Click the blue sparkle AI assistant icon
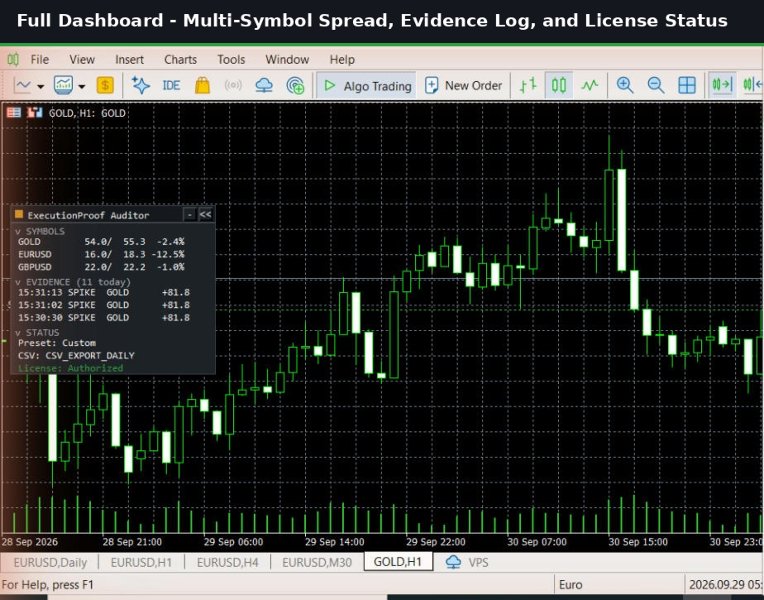The width and height of the screenshot is (764, 600). (141, 85)
